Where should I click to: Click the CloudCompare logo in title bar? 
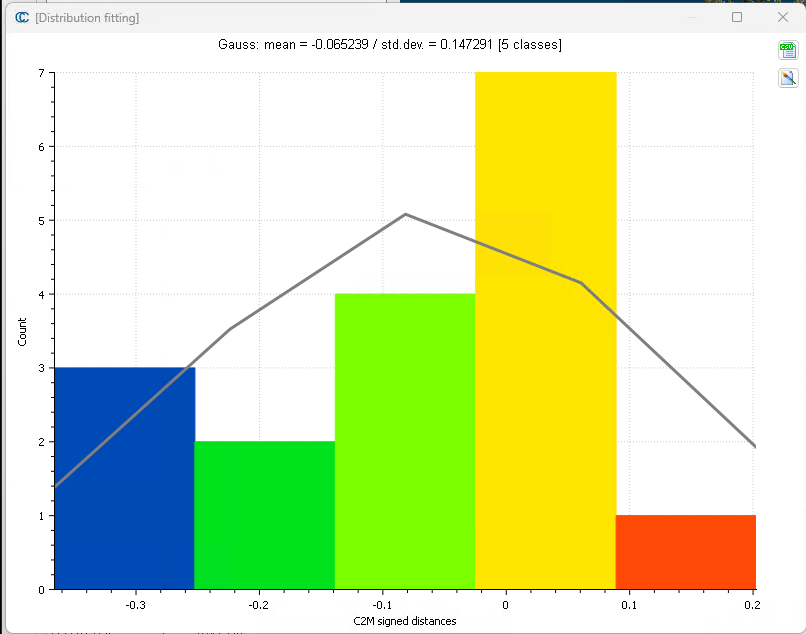[22, 17]
